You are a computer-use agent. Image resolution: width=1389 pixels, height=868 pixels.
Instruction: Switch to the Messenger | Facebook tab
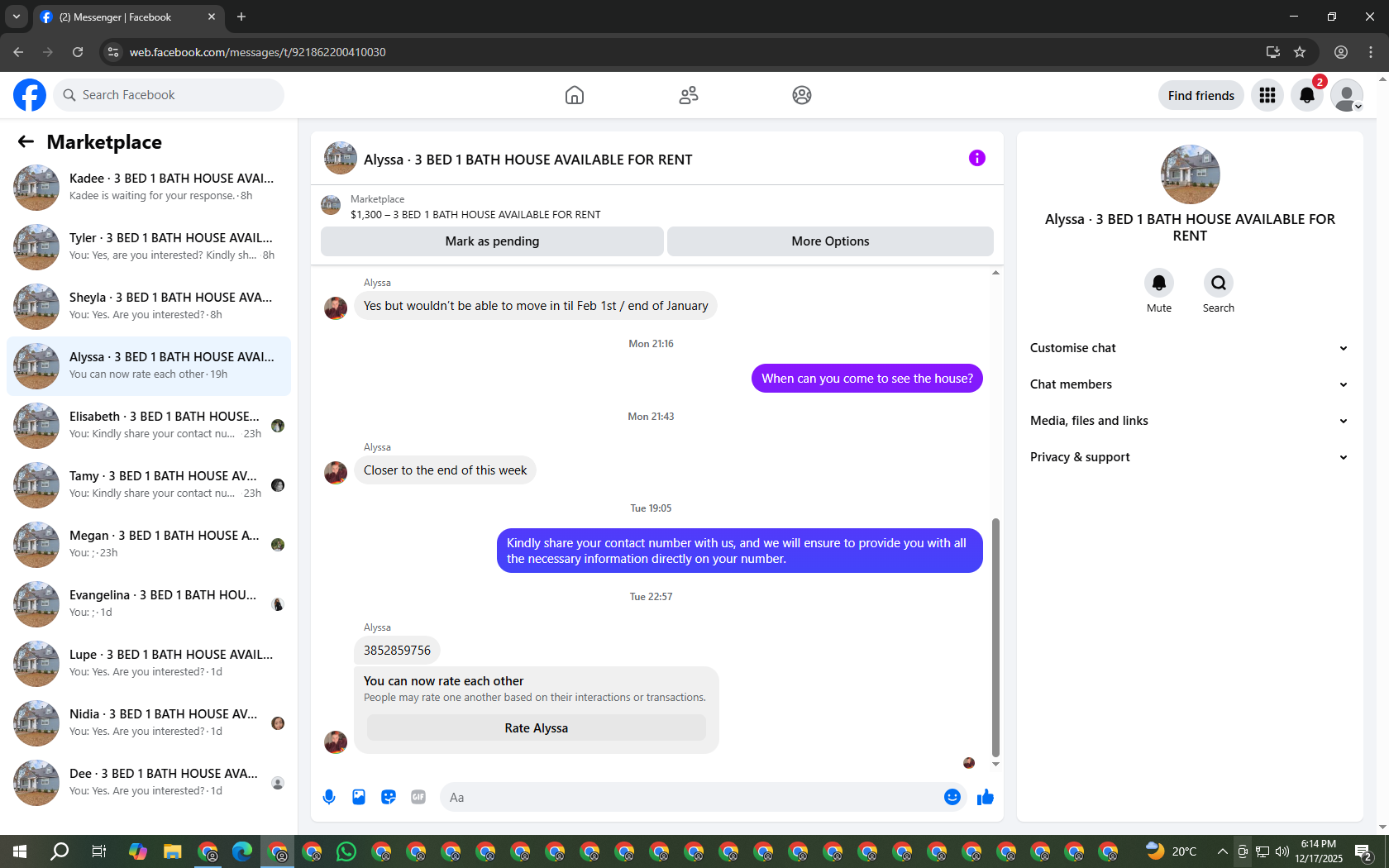pyautogui.click(x=128, y=17)
